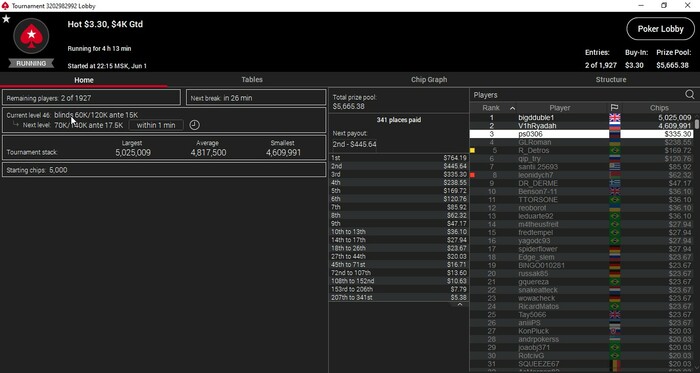Screen dimensions: 700x373
Task: Click the red marker beside leonidych7
Action: pyautogui.click(x=472, y=175)
